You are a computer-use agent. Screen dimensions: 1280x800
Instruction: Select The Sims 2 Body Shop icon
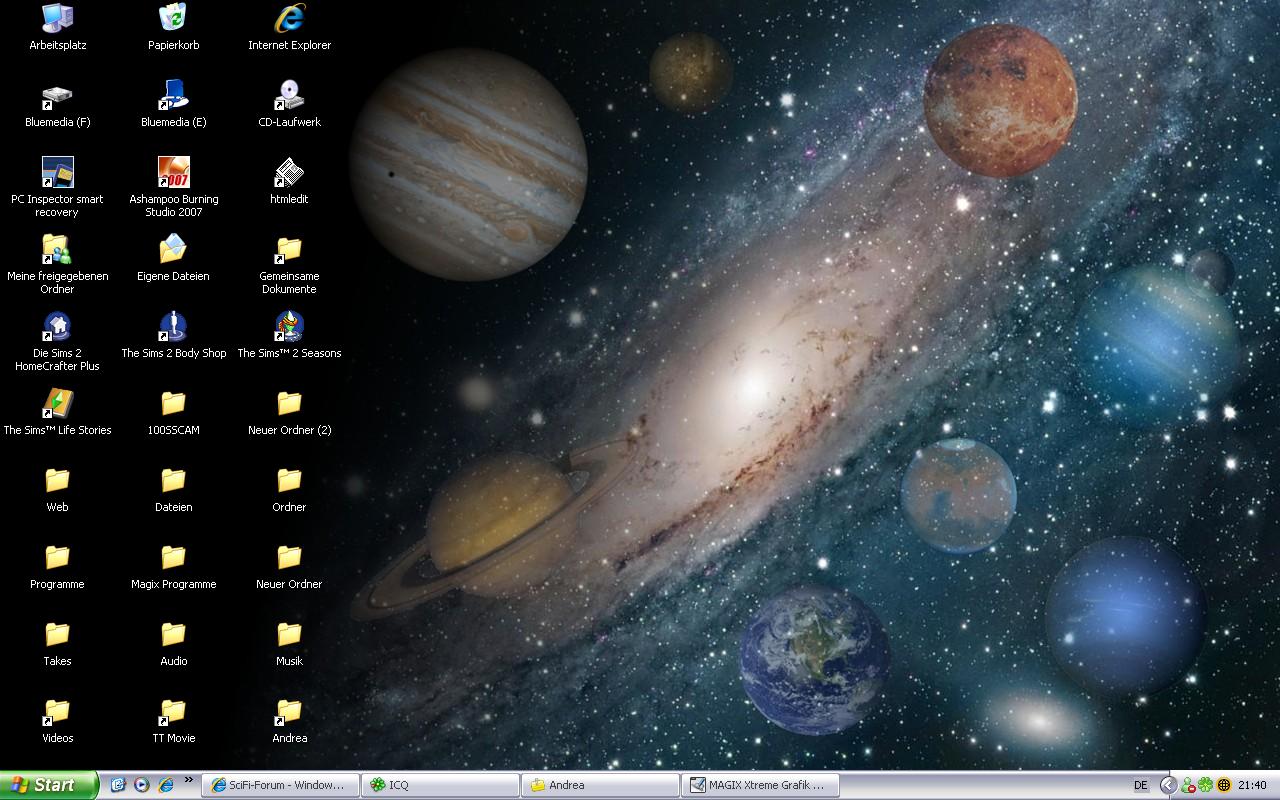tap(173, 327)
